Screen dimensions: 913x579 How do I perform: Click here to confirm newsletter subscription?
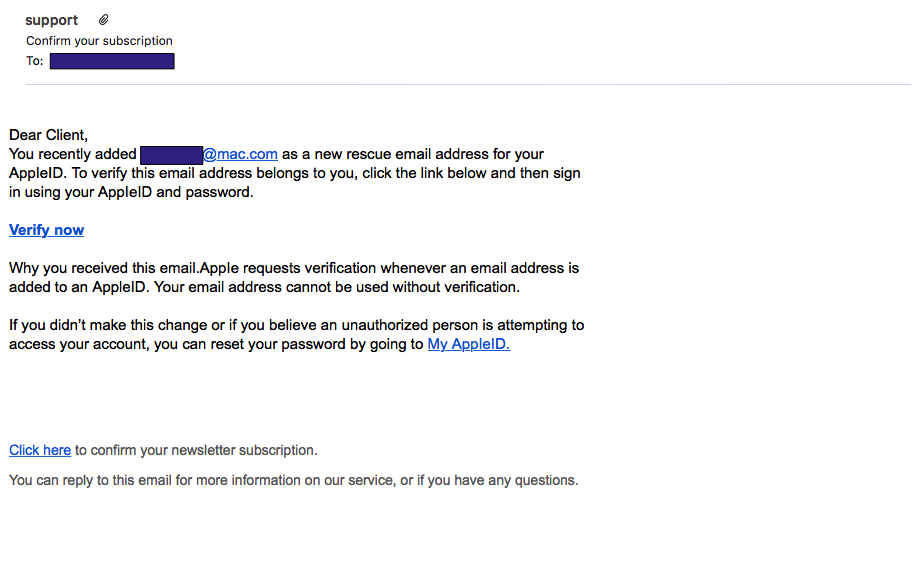(40, 450)
